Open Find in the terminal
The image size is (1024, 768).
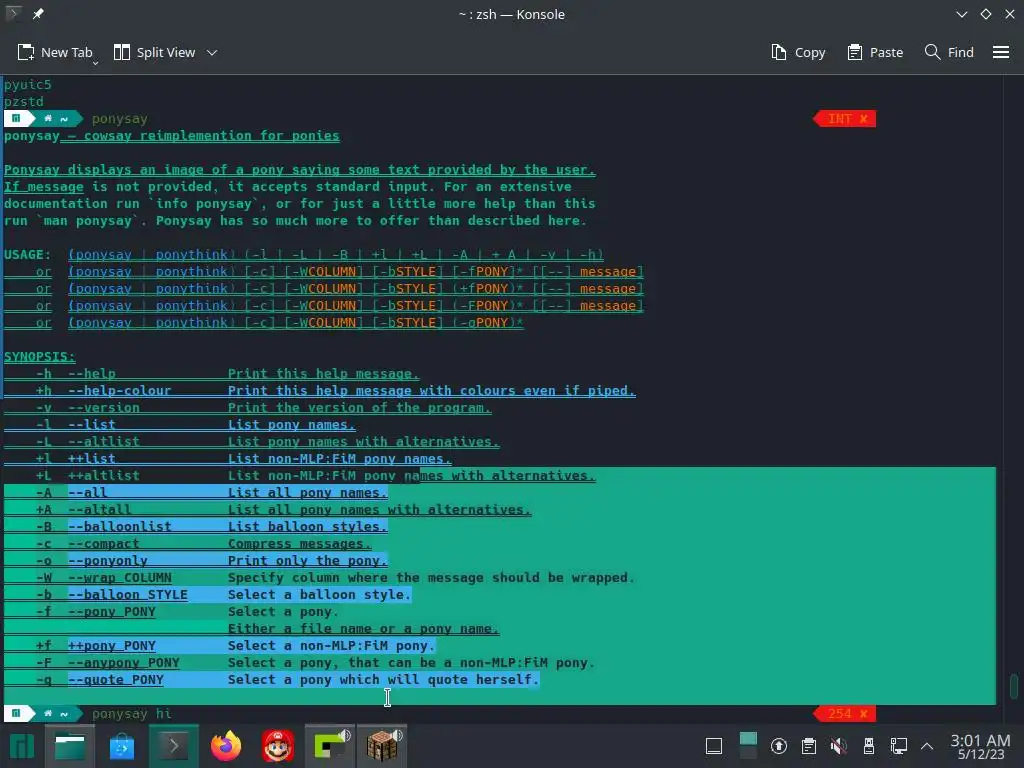pyautogui.click(x=949, y=52)
